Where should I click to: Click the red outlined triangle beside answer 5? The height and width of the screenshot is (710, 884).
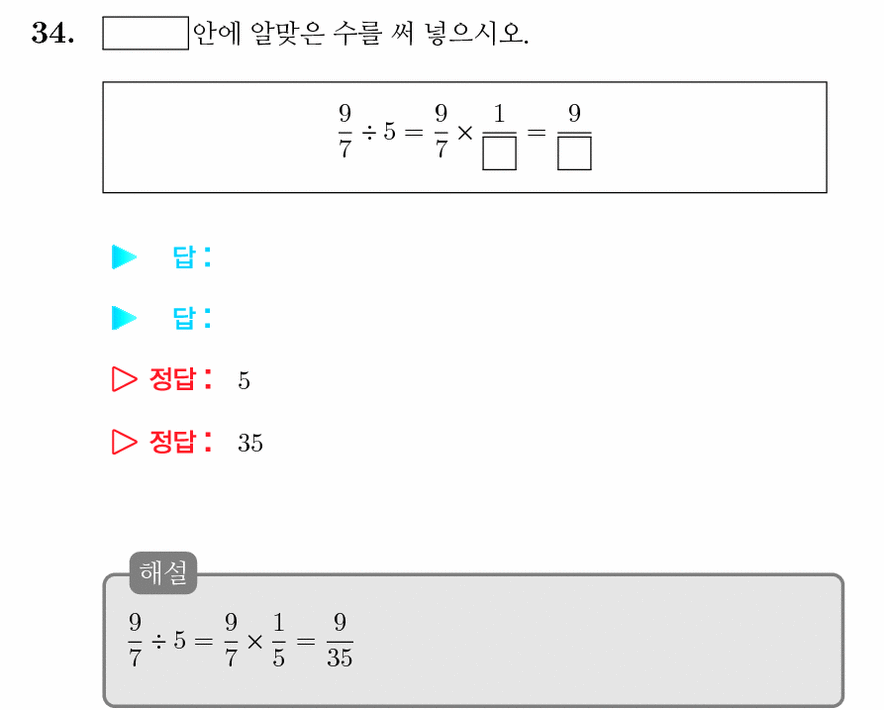click(124, 379)
